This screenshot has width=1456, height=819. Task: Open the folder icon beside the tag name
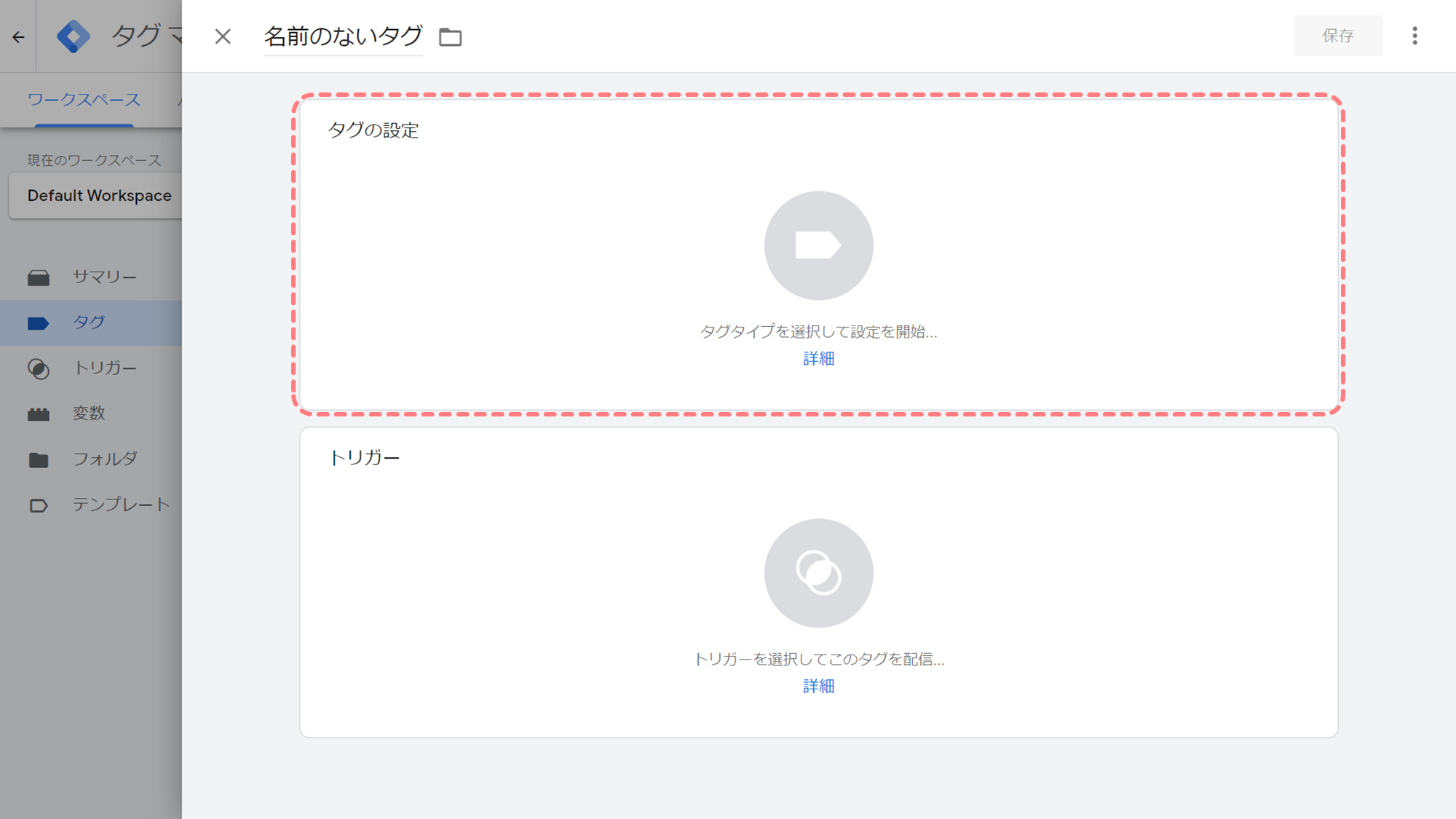click(x=451, y=36)
